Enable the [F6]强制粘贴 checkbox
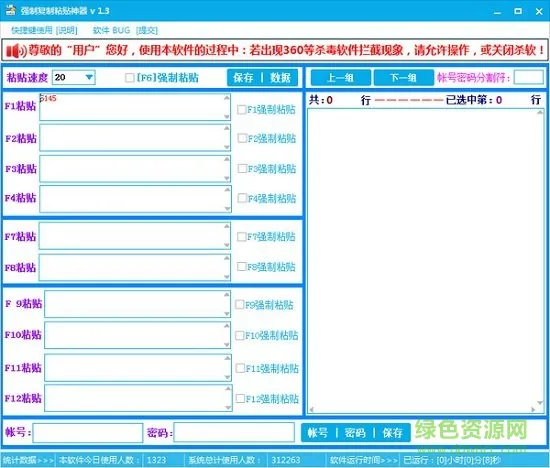The width and height of the screenshot is (550, 468). (x=129, y=78)
